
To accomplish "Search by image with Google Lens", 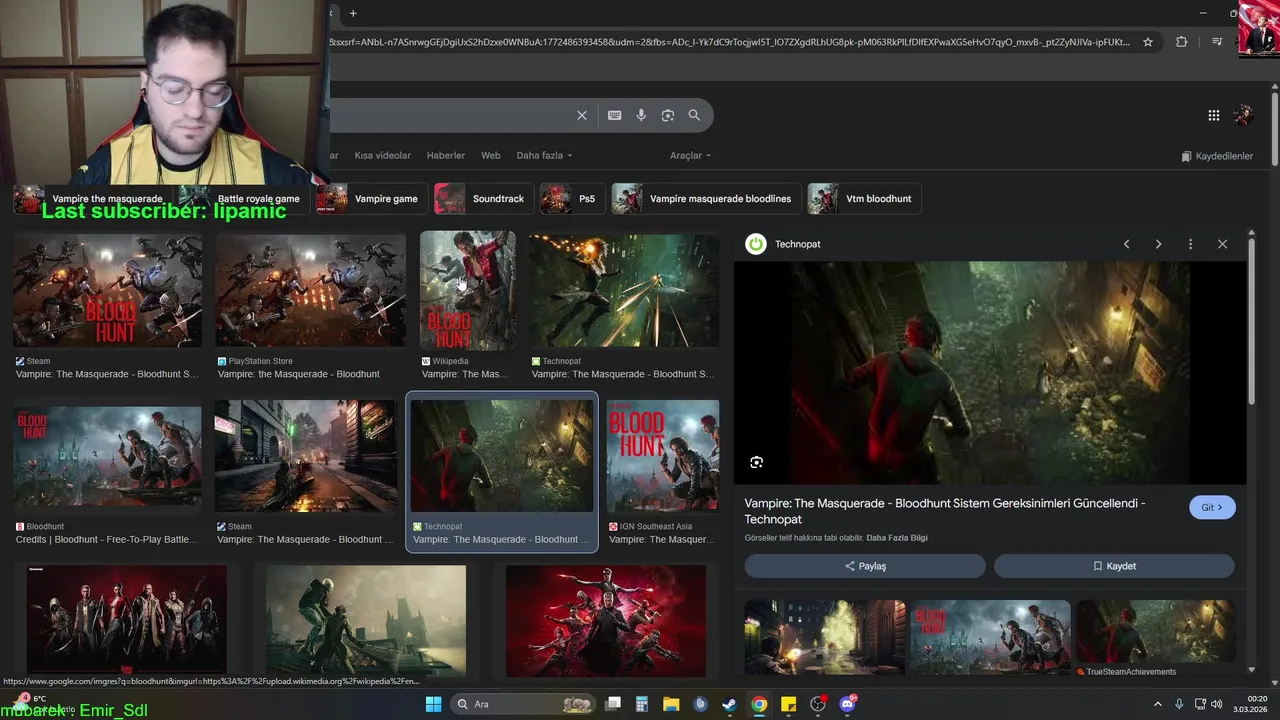I will pos(668,115).
